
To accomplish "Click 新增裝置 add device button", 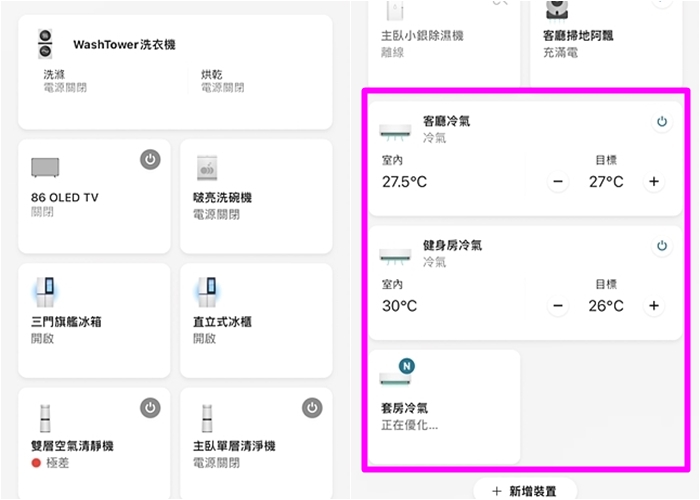I will pos(524,491).
